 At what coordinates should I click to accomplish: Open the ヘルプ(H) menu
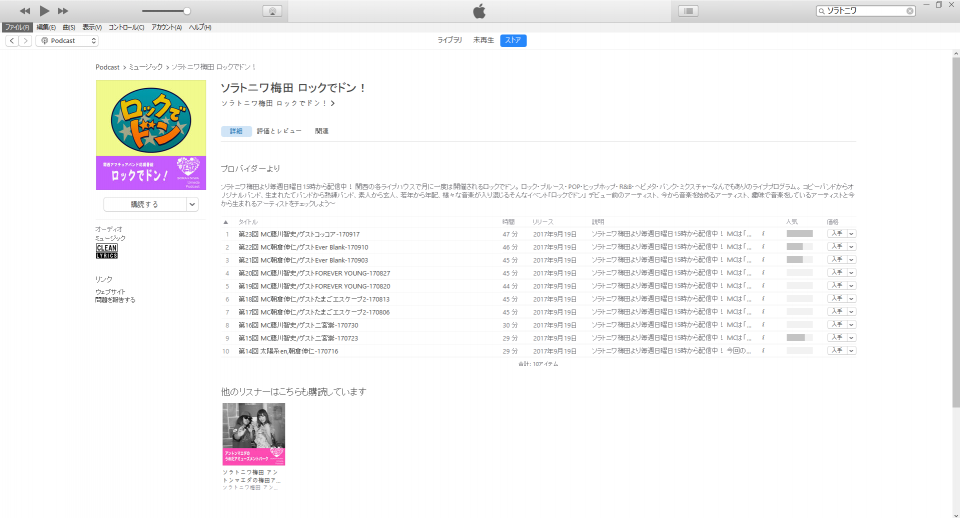pyautogui.click(x=200, y=28)
